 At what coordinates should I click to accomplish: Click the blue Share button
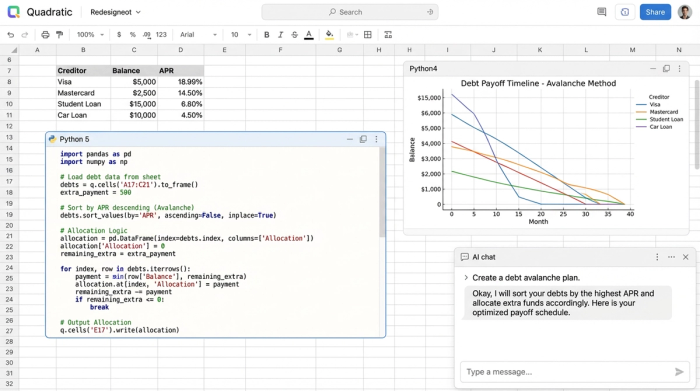tap(655, 12)
